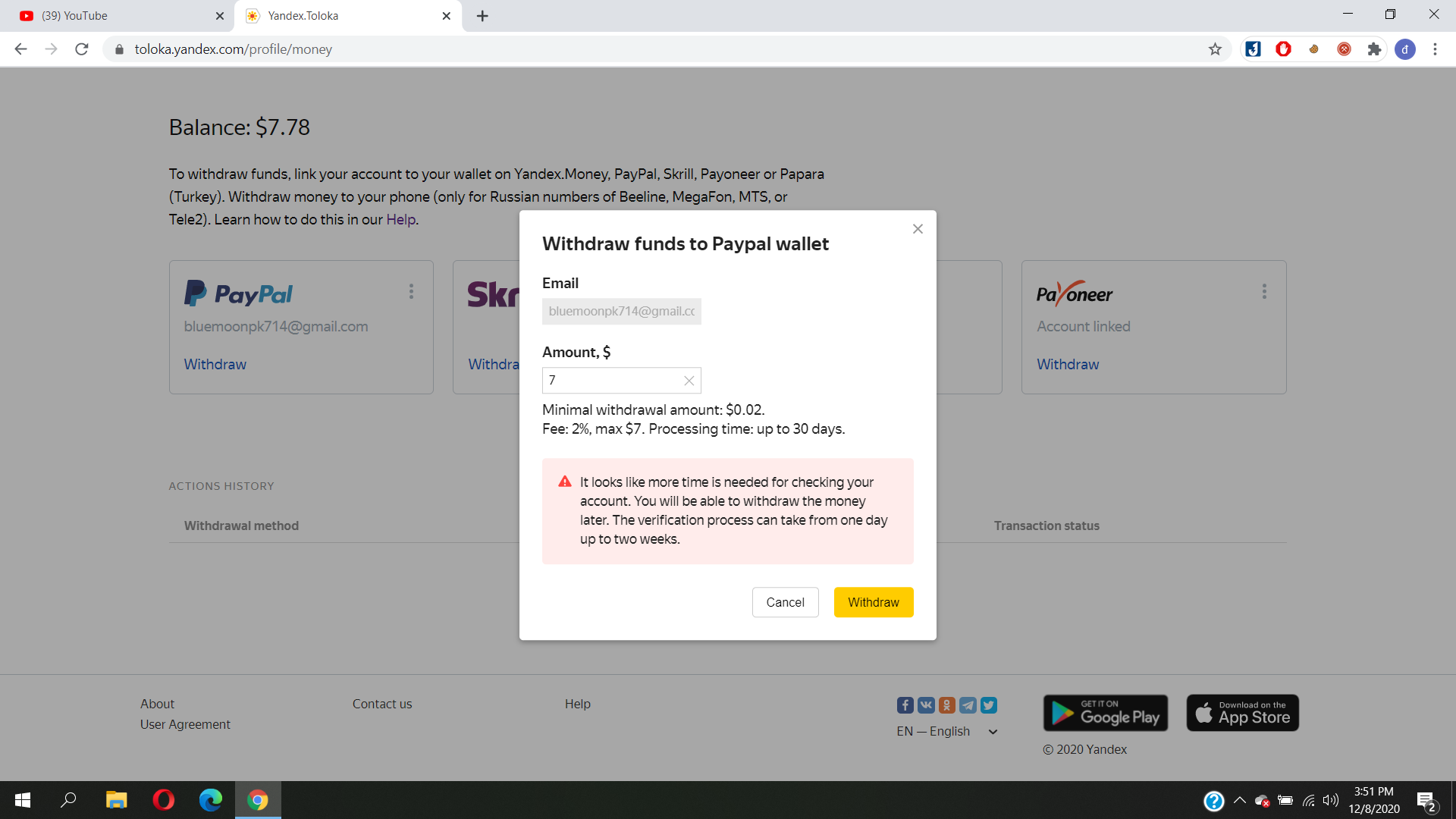Viewport: 1456px width, 819px height.
Task: Click the Telegram icon in footer
Action: (968, 705)
